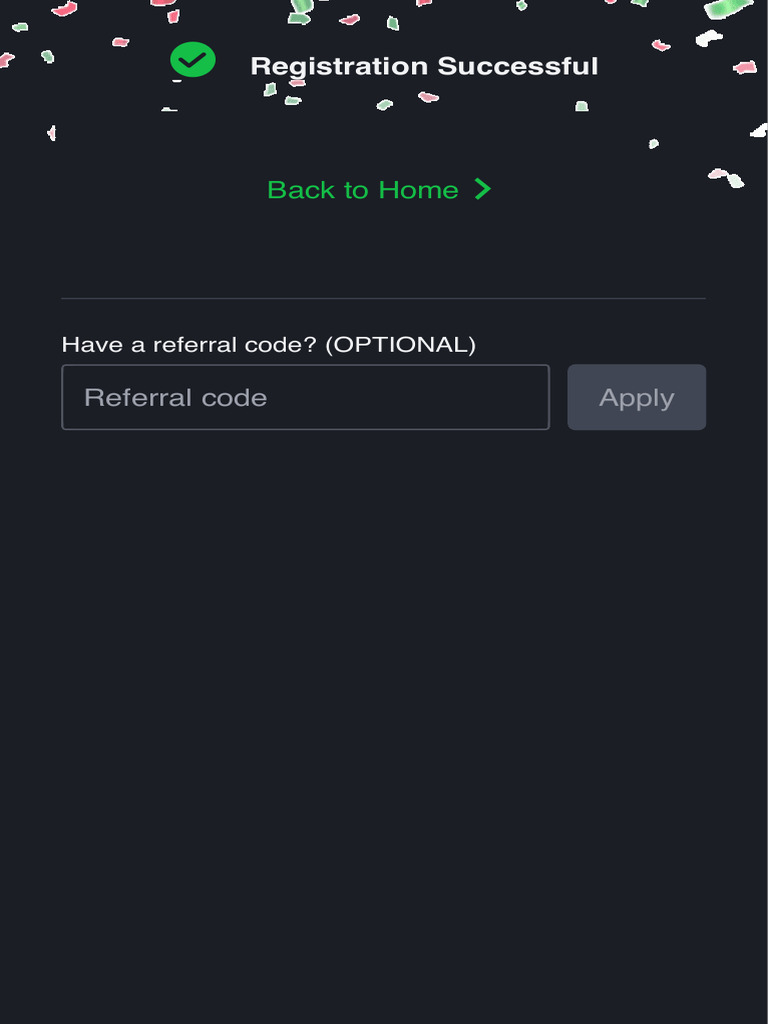Click the white confetti above the pink one at top-right
The width and height of the screenshot is (768, 1024).
click(709, 38)
